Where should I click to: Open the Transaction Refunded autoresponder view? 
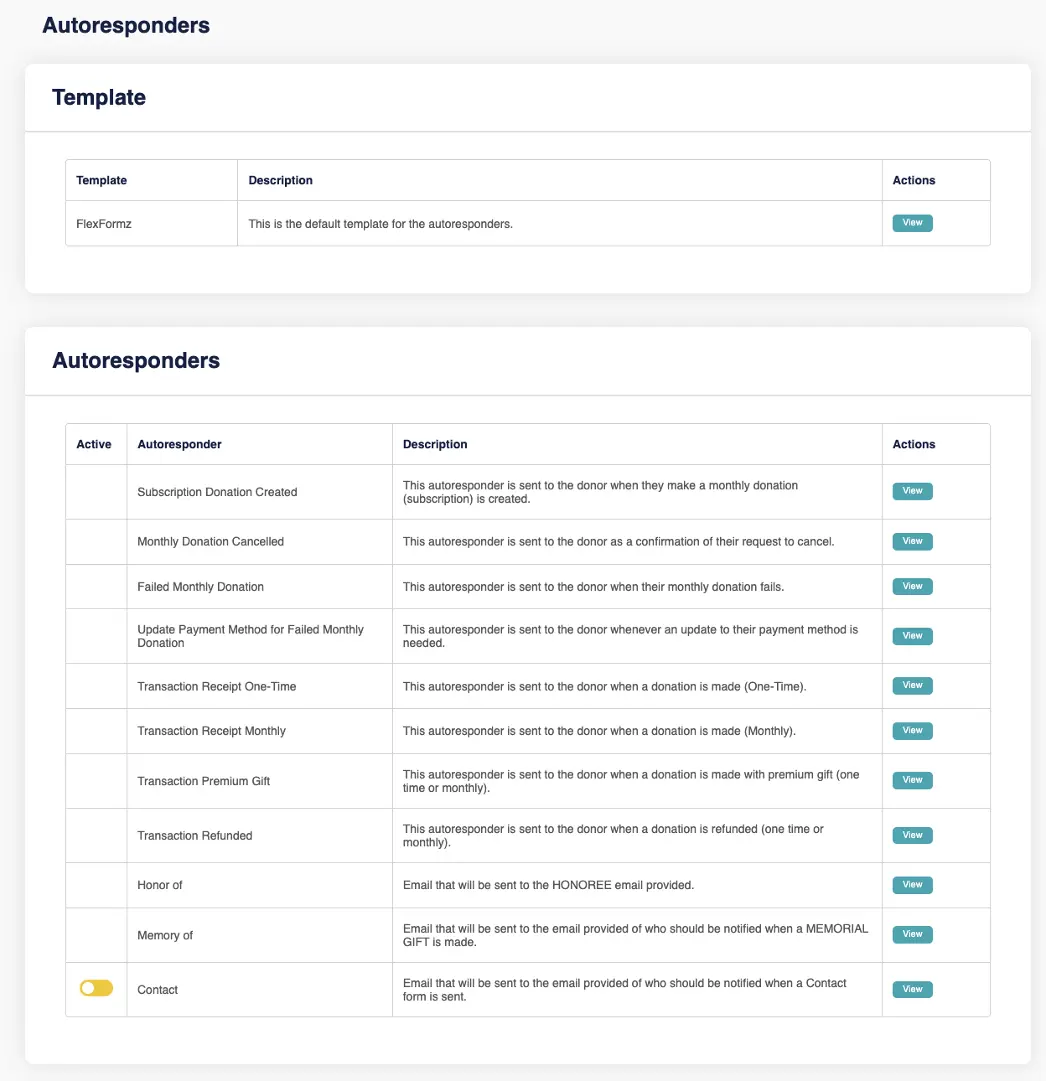point(912,835)
